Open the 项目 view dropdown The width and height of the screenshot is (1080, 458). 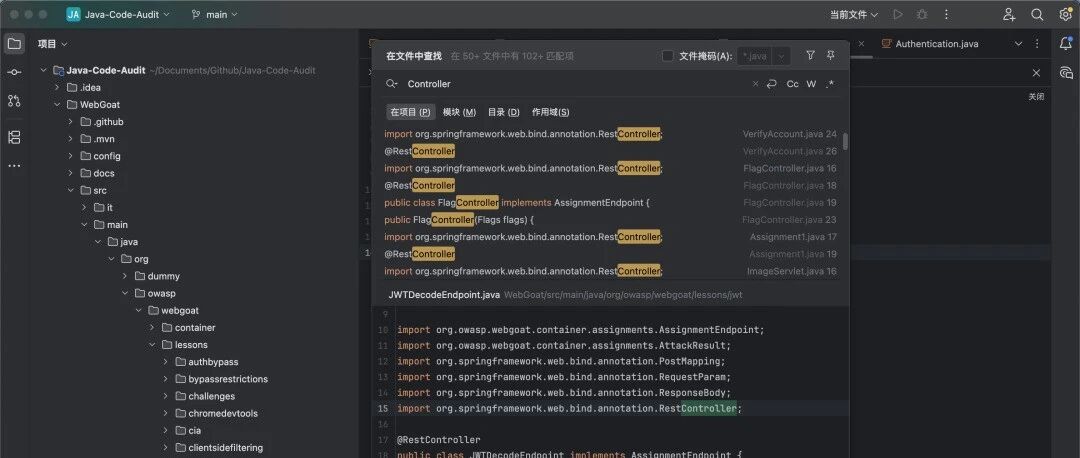click(52, 44)
